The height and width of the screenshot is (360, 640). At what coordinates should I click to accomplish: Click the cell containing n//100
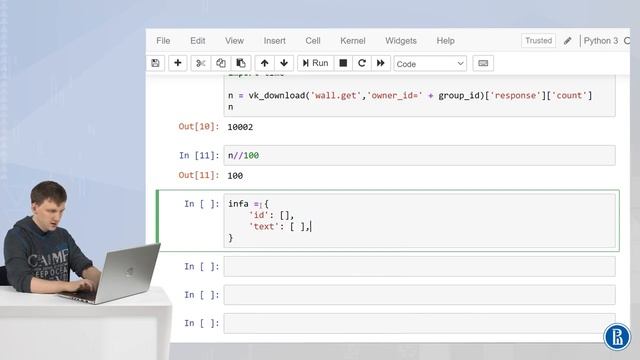pyautogui.click(x=419, y=156)
